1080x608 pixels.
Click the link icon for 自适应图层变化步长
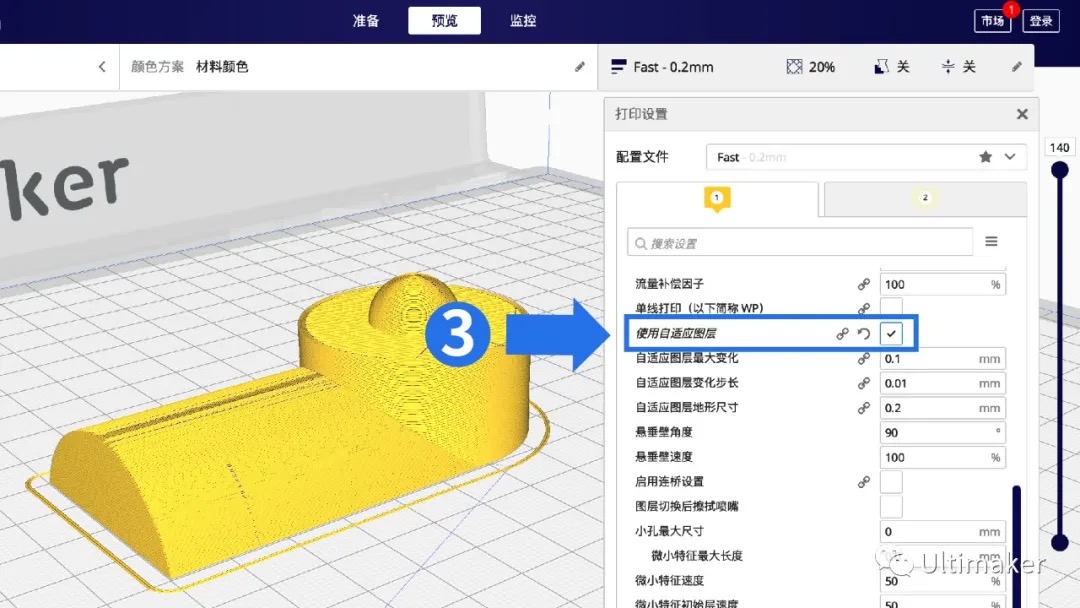click(864, 384)
